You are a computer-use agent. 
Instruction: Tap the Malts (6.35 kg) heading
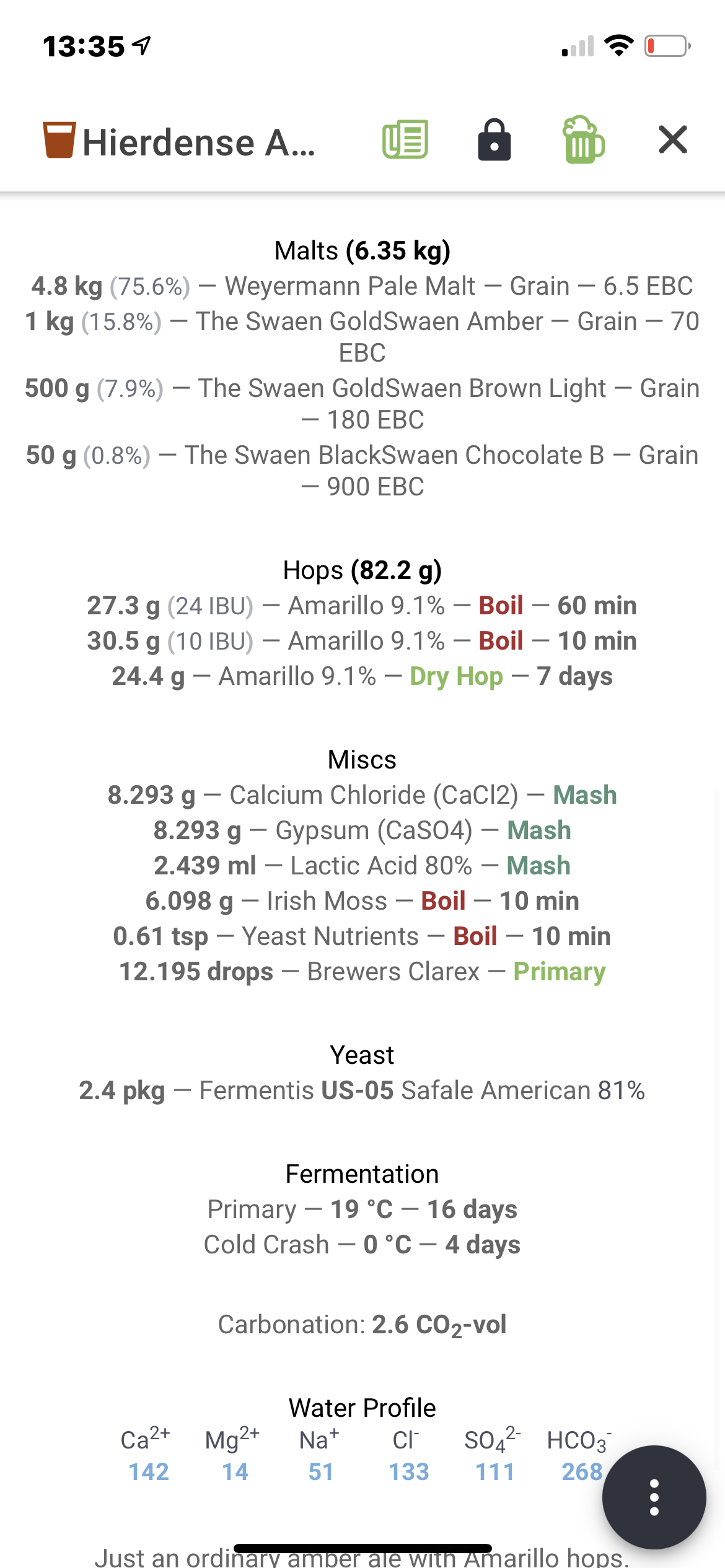pyautogui.click(x=362, y=251)
